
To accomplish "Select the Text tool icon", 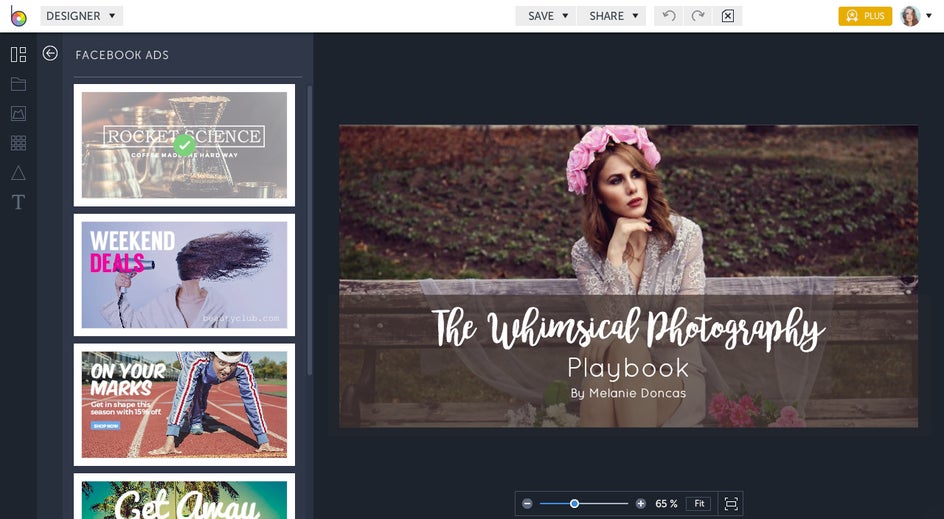I will coord(18,202).
